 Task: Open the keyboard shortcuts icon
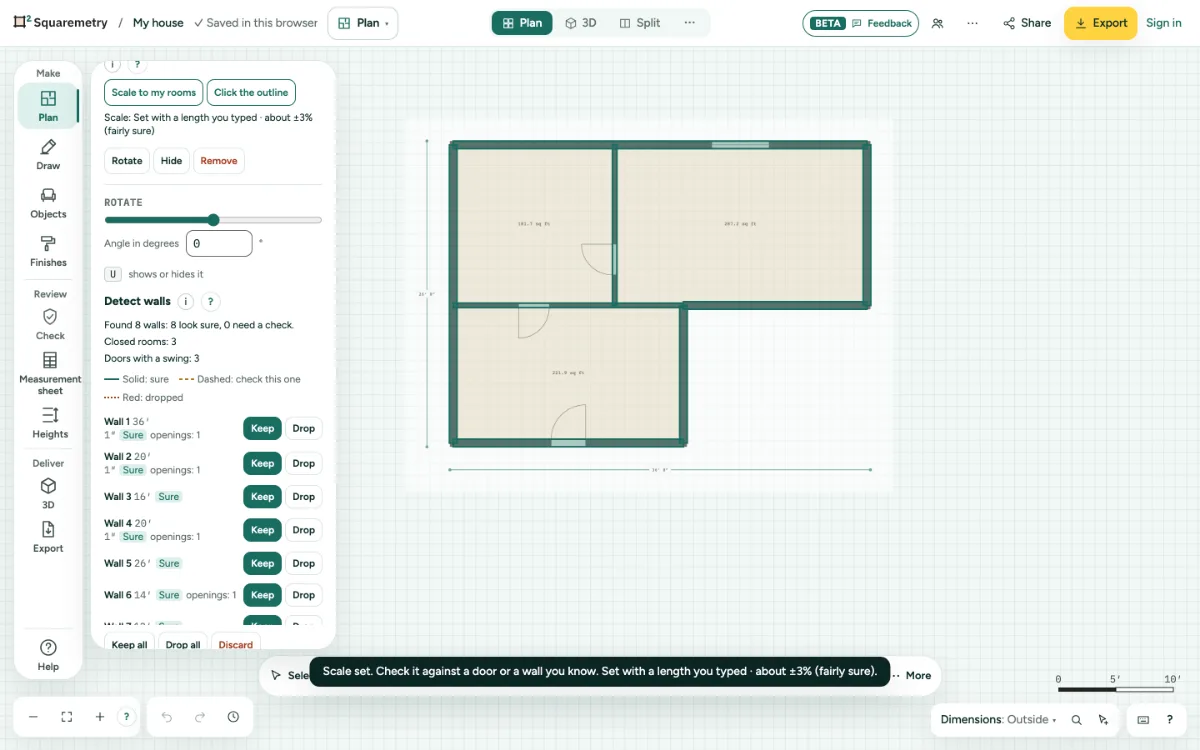pos(1143,720)
